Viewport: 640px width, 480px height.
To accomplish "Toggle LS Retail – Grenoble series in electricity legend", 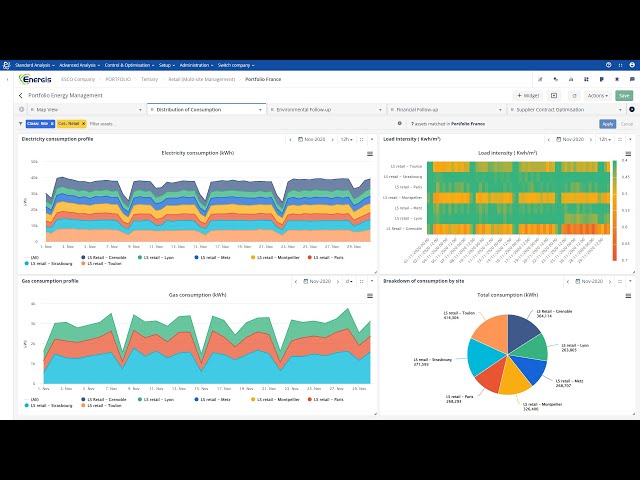I will [104, 258].
